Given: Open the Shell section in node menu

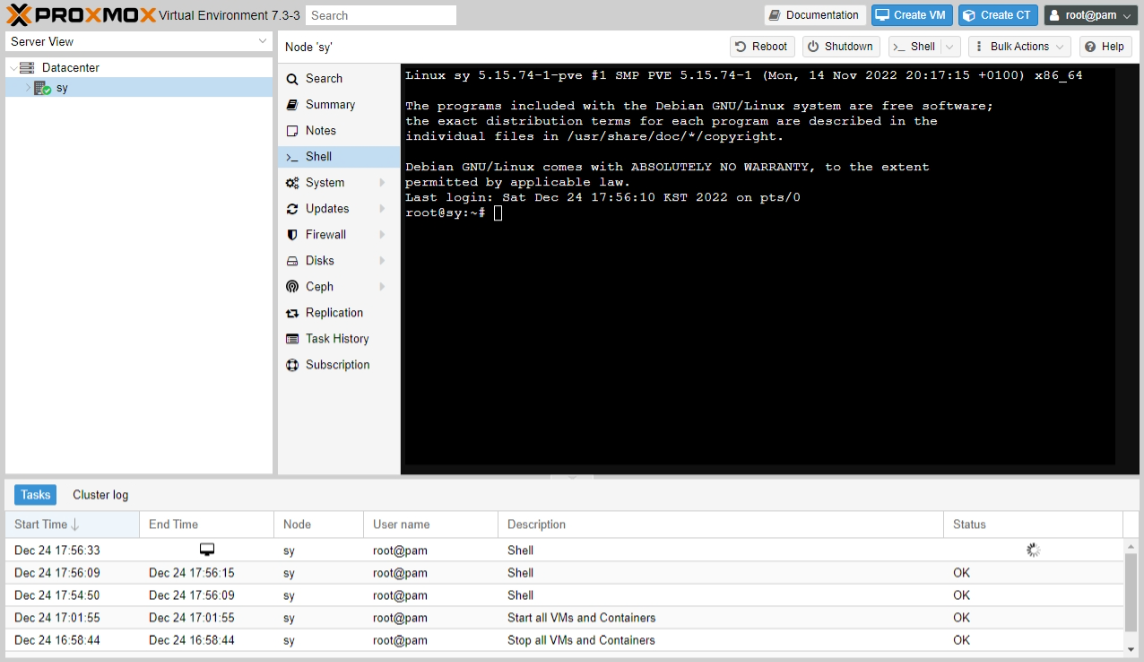Looking at the screenshot, I should tap(339, 156).
